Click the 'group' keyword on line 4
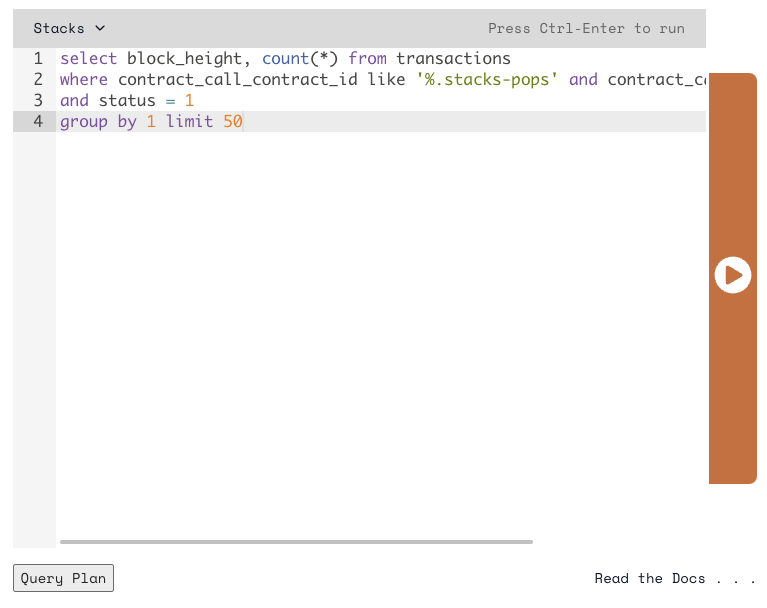Image resolution: width=767 pixels, height=608 pixels. pyautogui.click(x=84, y=121)
